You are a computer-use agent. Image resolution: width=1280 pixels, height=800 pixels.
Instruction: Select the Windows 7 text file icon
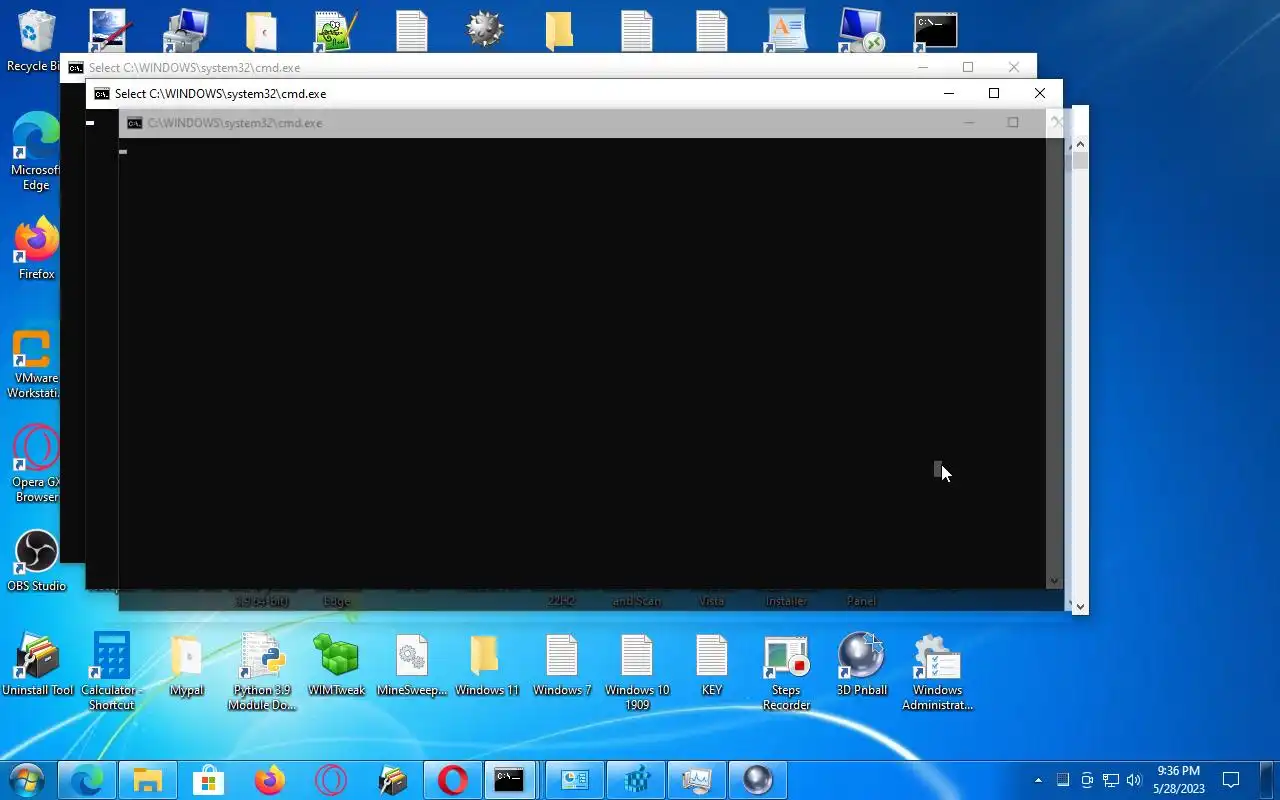coord(561,664)
